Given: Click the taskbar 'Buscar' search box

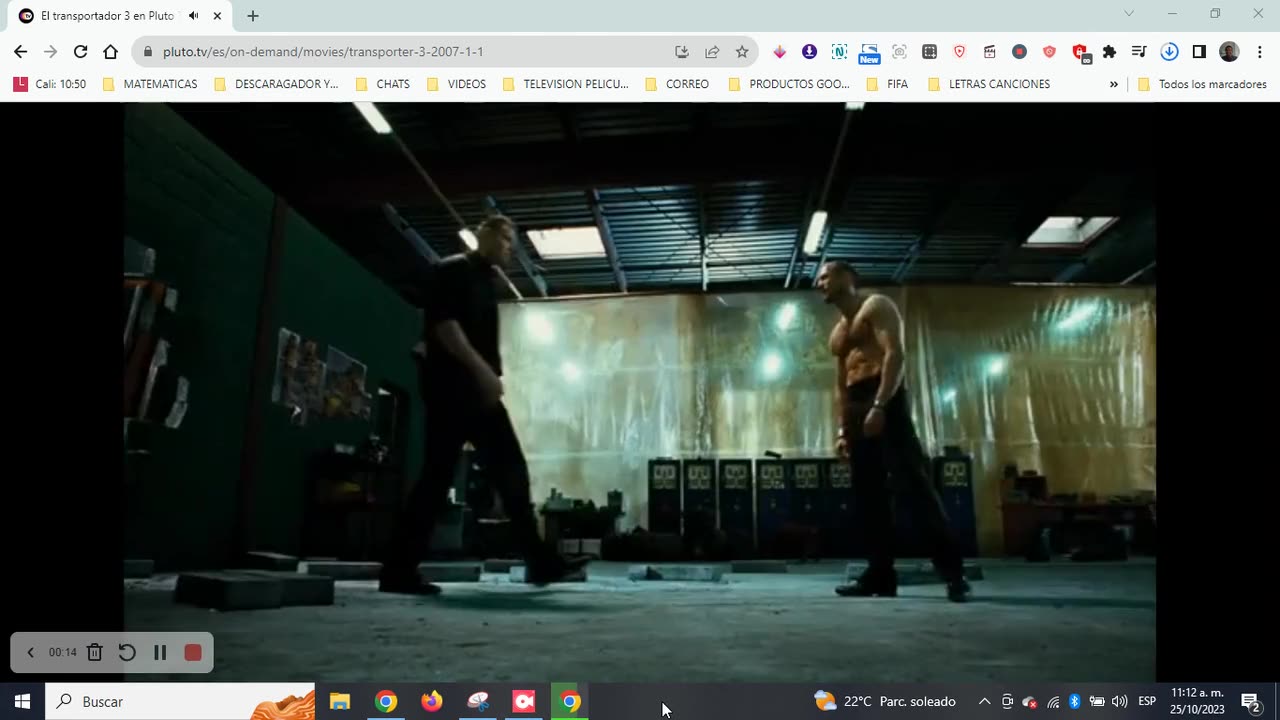Looking at the screenshot, I should (180, 702).
